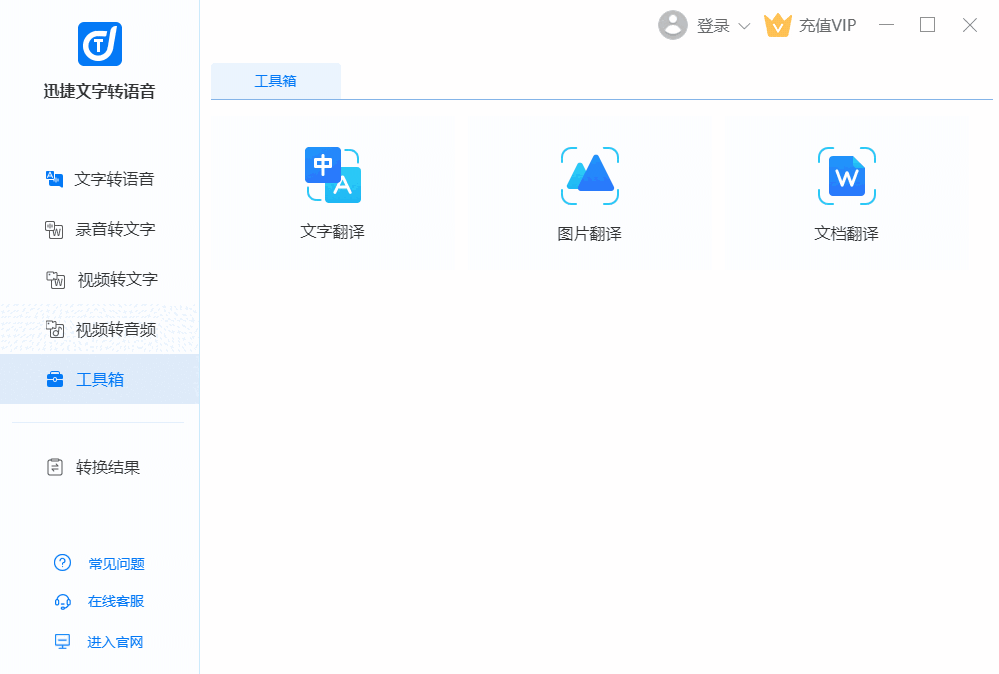Screen dimensions: 999x674
Task: Click the user avatar icon
Action: pos(673,25)
